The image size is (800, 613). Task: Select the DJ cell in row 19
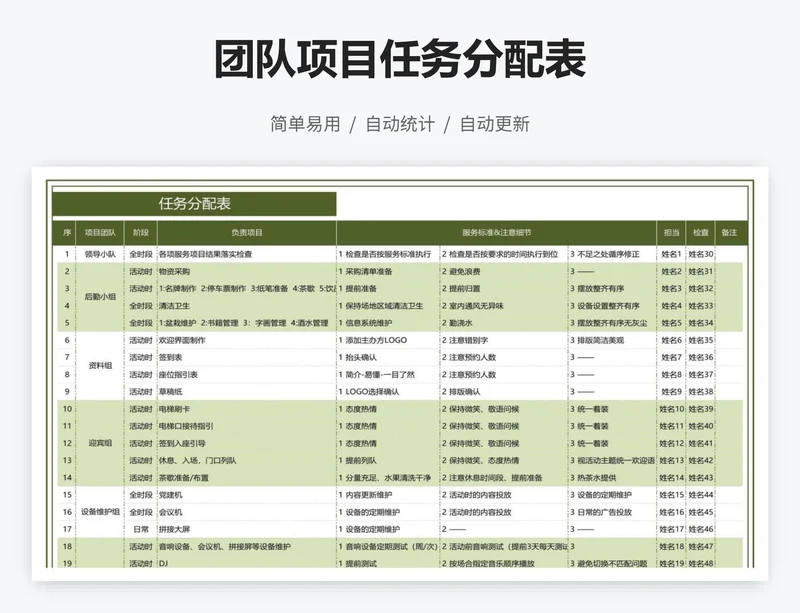(x=247, y=563)
